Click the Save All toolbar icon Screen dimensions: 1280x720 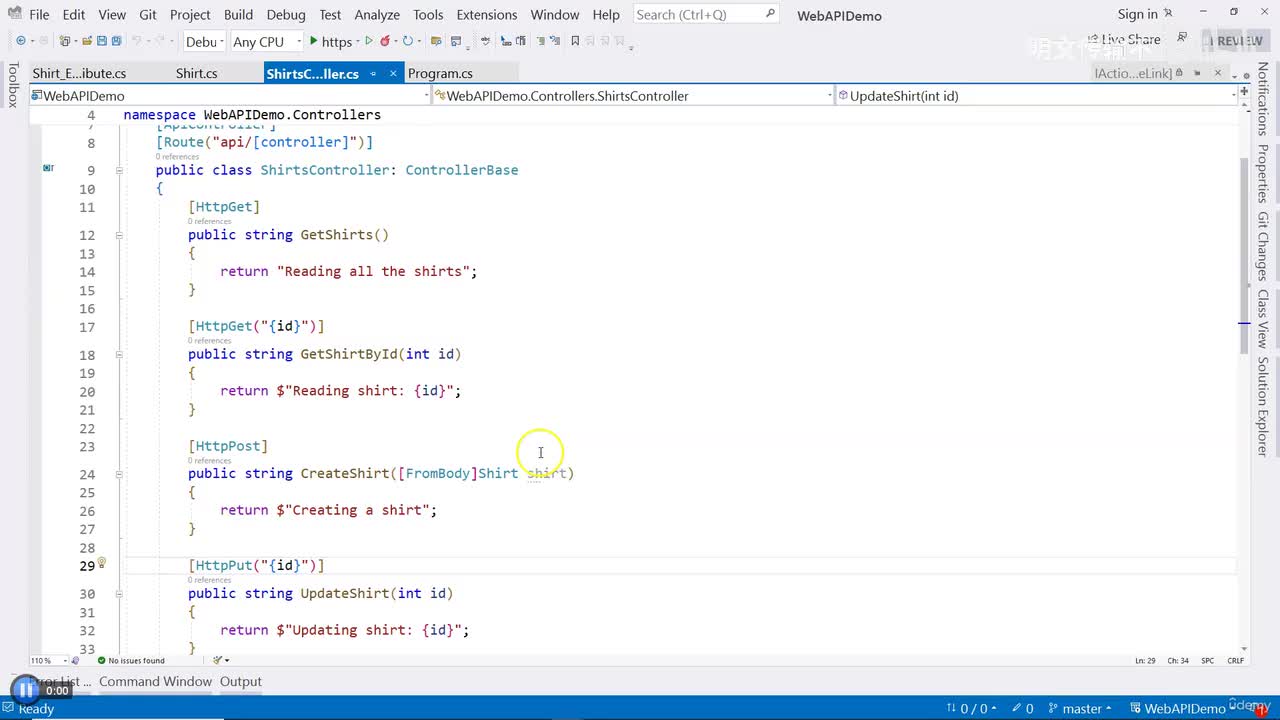click(116, 41)
